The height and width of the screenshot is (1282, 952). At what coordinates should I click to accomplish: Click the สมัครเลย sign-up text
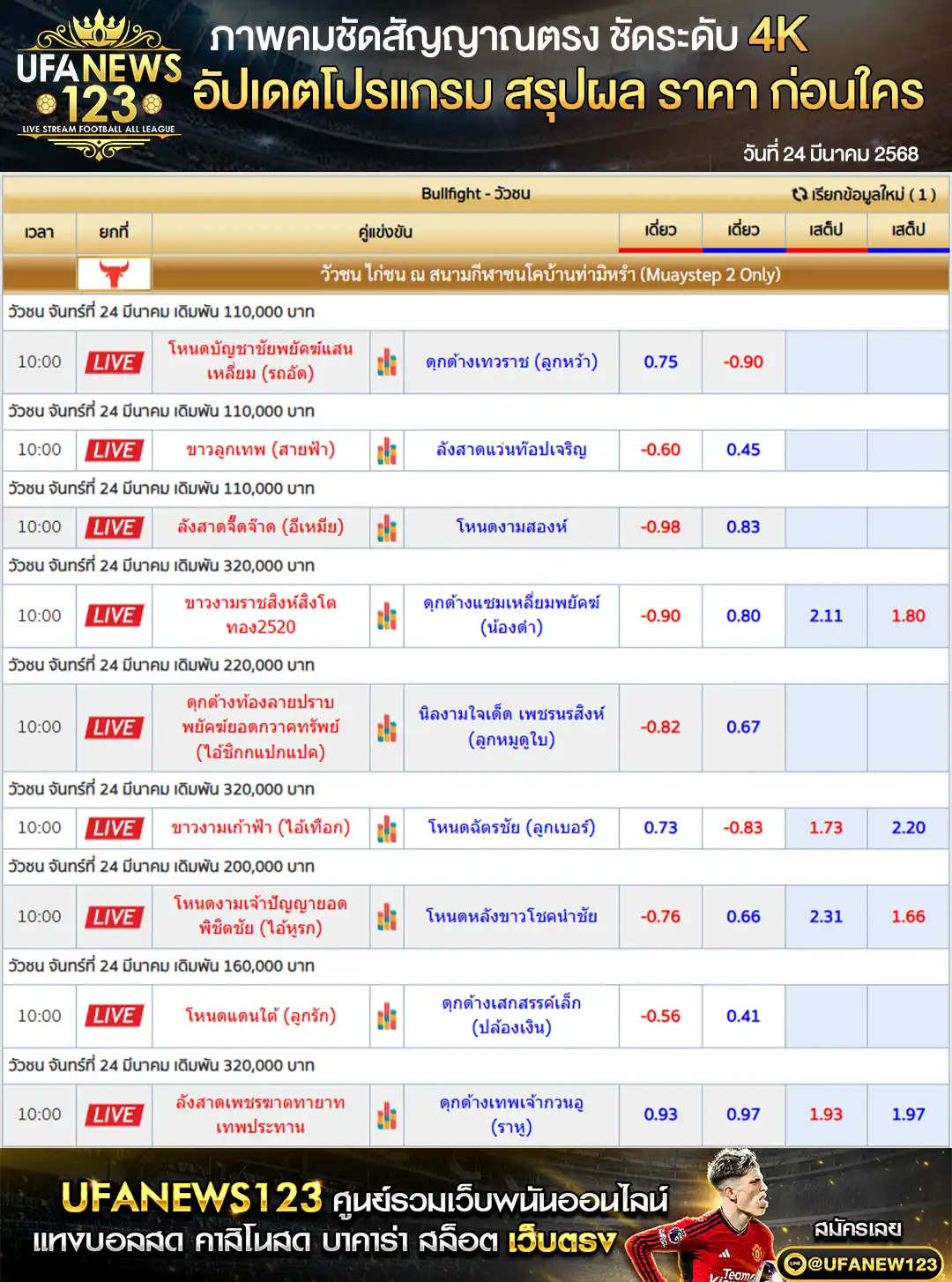point(858,1227)
